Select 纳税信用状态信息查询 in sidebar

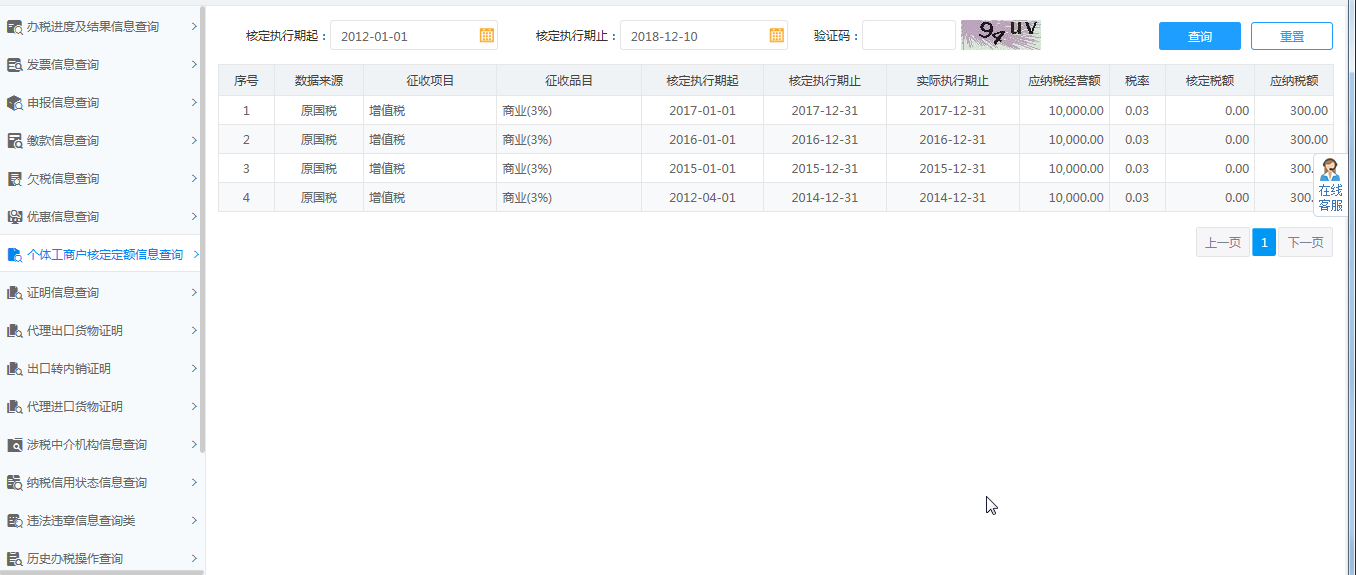(x=87, y=483)
